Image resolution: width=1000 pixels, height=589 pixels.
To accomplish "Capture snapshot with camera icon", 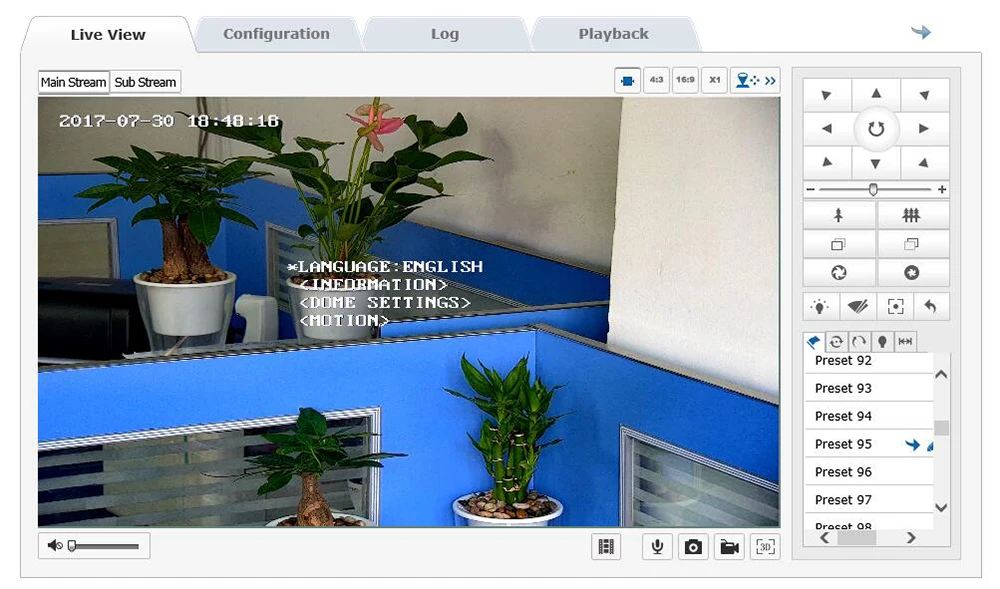I will tap(693, 546).
